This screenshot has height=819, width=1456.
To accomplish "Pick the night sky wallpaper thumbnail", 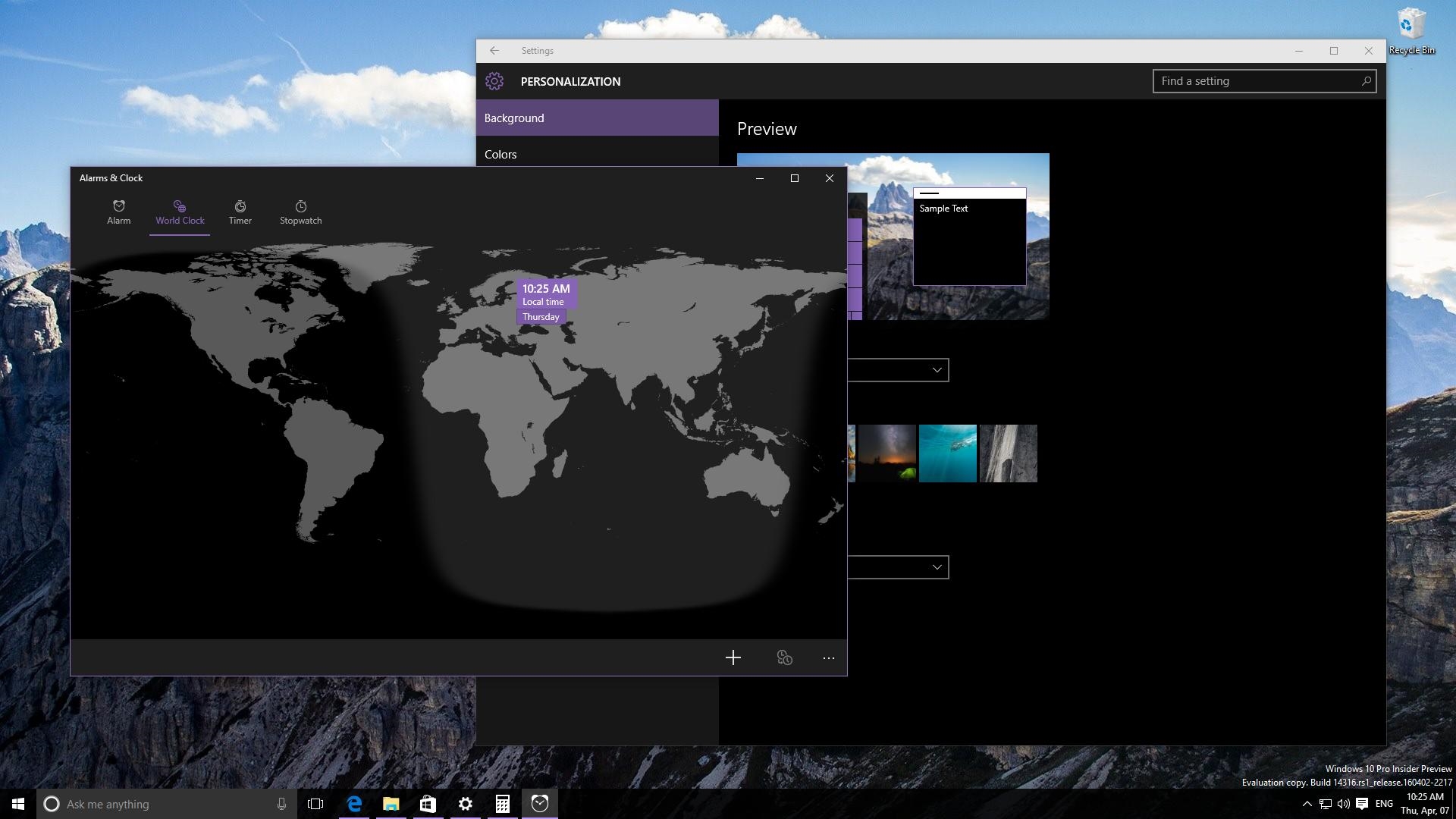I will click(x=886, y=453).
